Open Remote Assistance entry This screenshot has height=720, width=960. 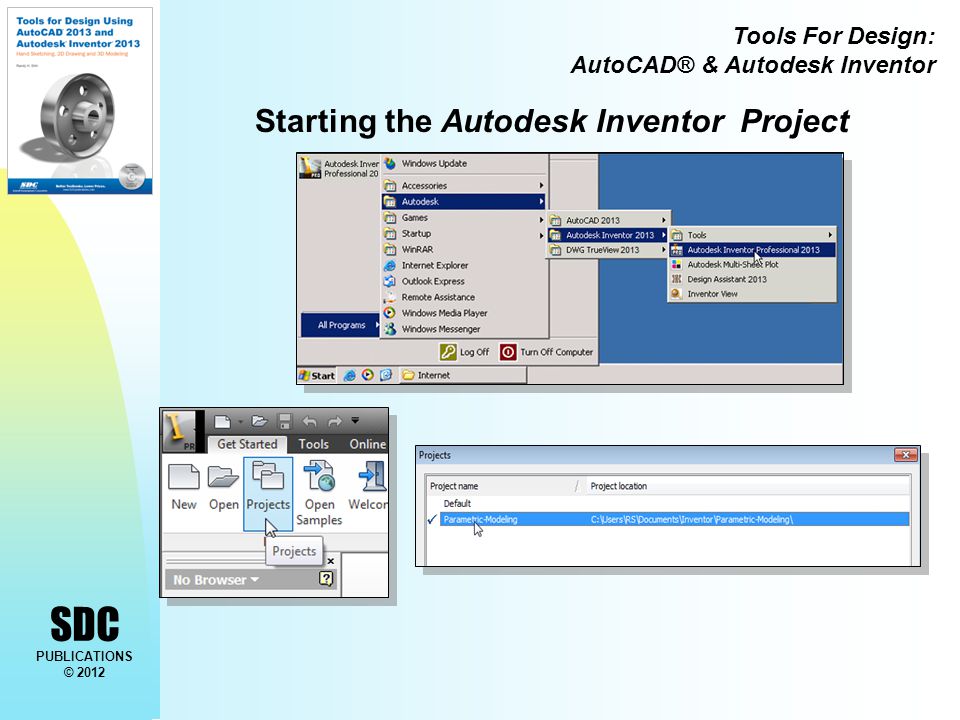coord(464,297)
